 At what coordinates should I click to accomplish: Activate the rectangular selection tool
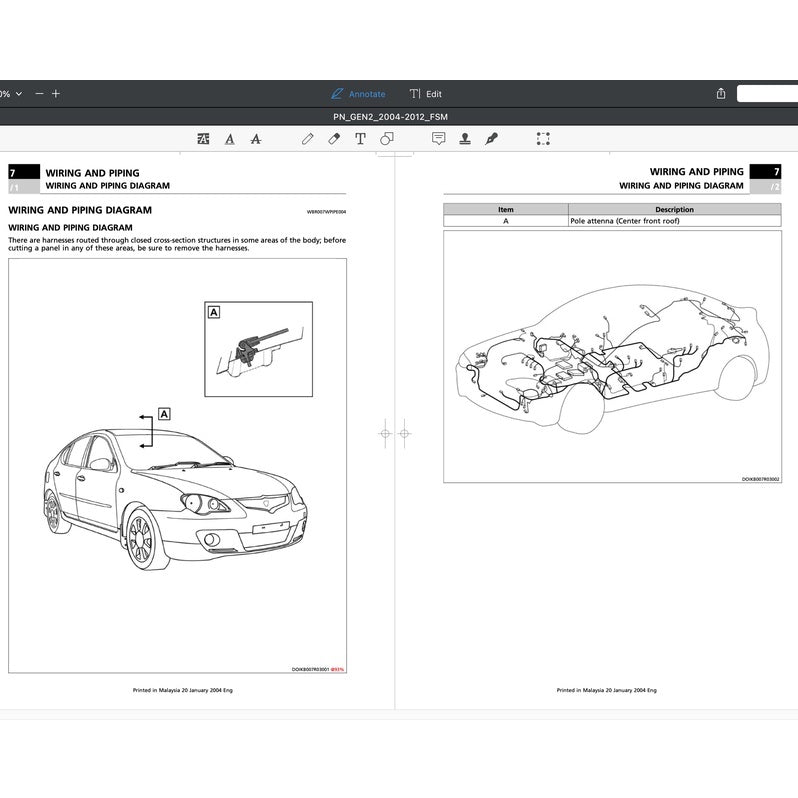click(543, 139)
